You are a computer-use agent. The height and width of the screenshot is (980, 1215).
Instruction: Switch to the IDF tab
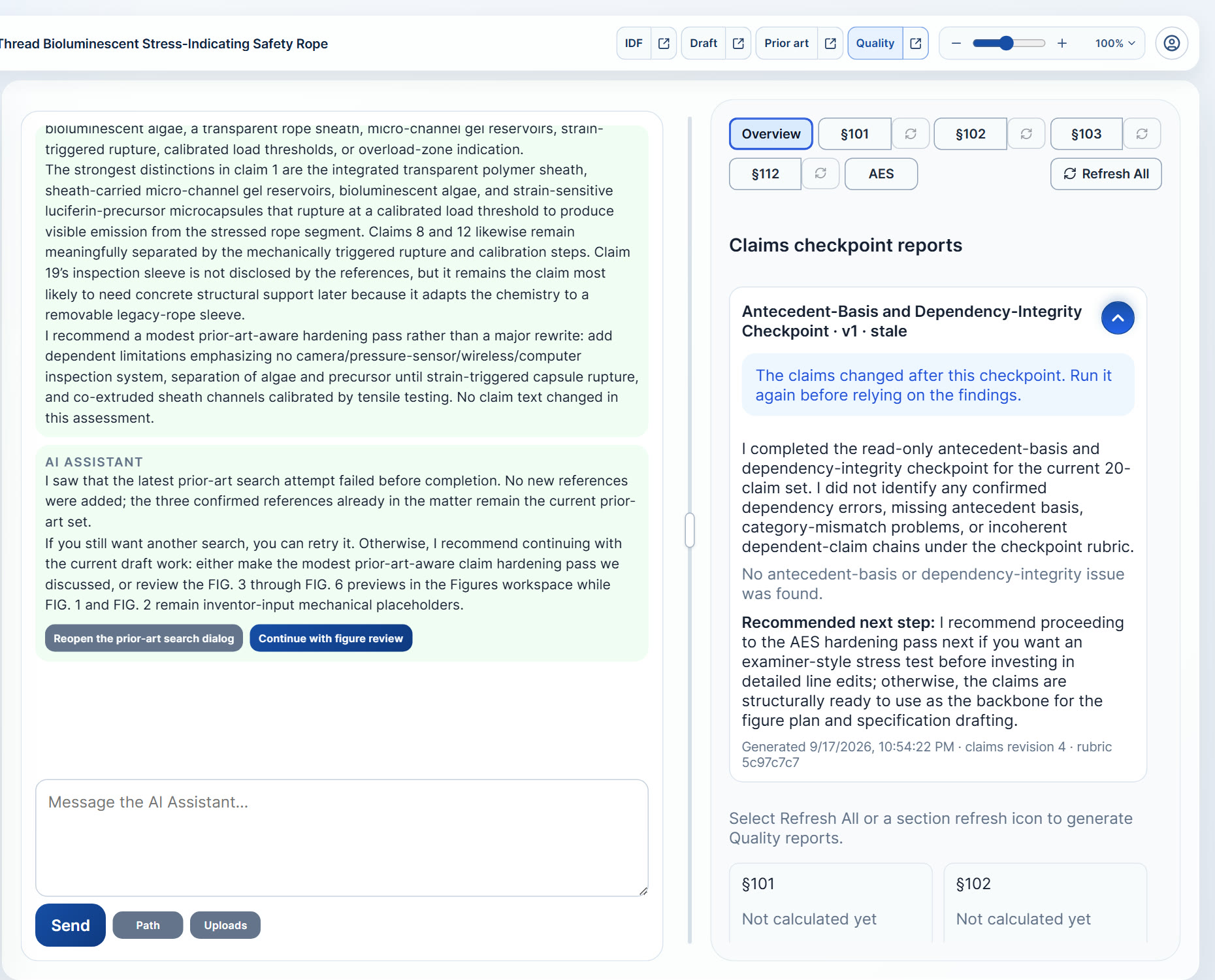(634, 43)
